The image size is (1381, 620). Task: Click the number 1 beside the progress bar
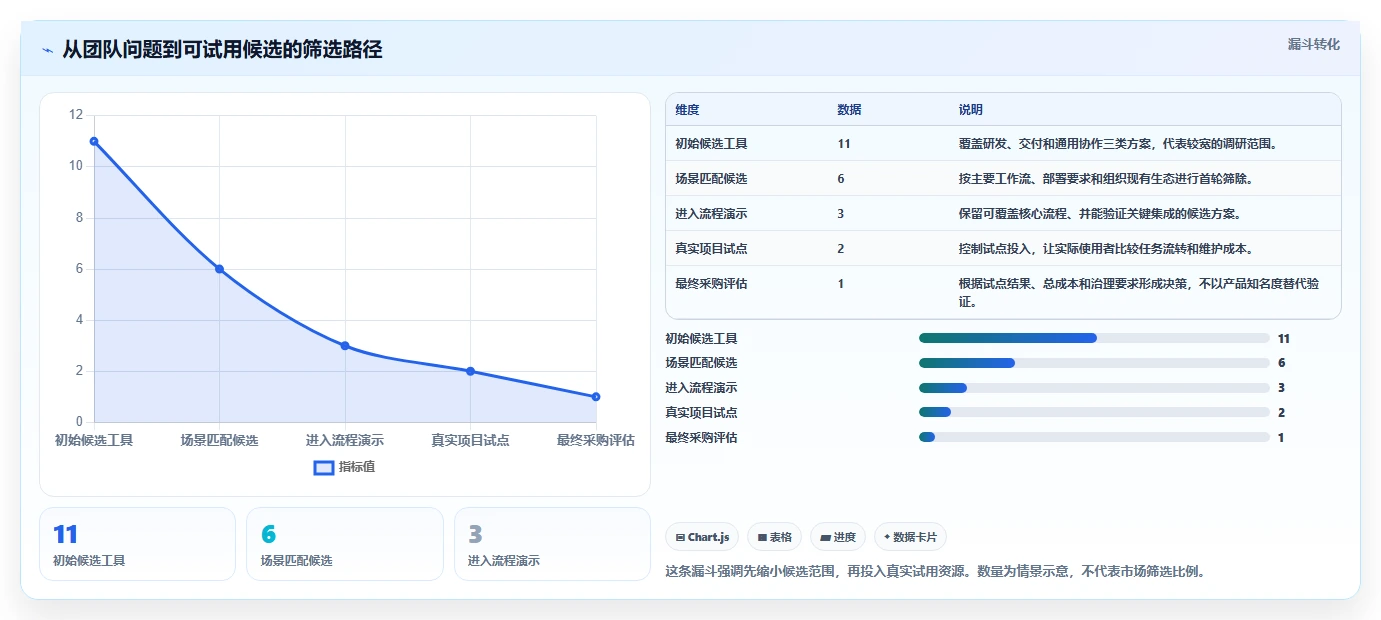(x=1281, y=437)
